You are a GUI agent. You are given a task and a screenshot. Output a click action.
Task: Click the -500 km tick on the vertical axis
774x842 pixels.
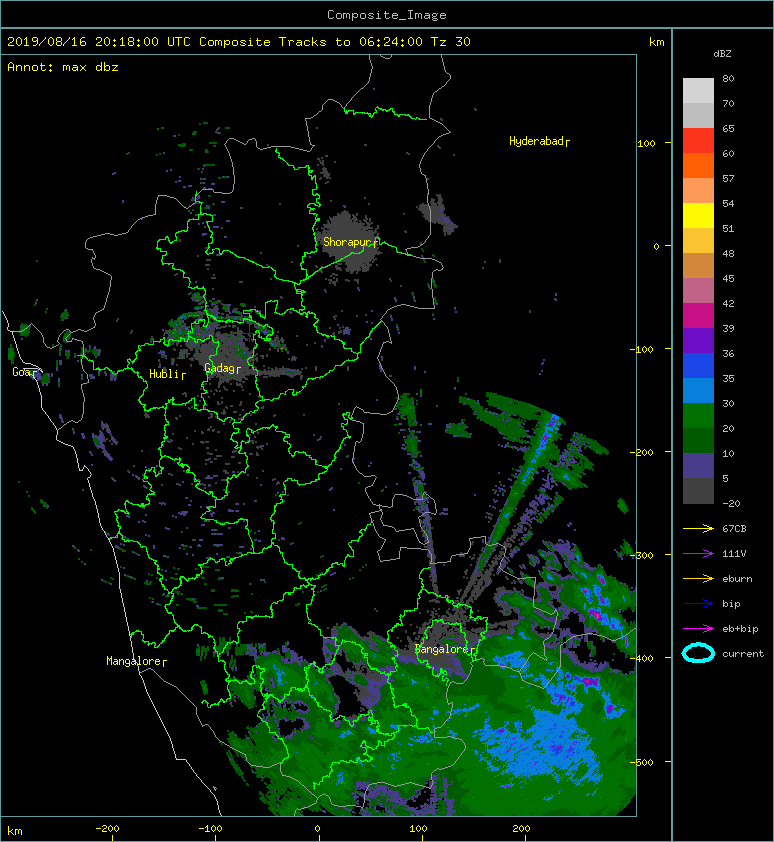click(641, 762)
